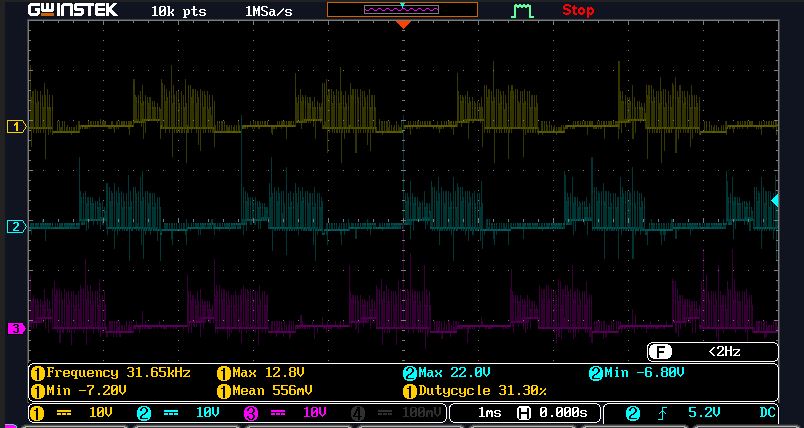Click the DC trigger coupling label
The height and width of the screenshot is (428, 804).
coord(766,413)
